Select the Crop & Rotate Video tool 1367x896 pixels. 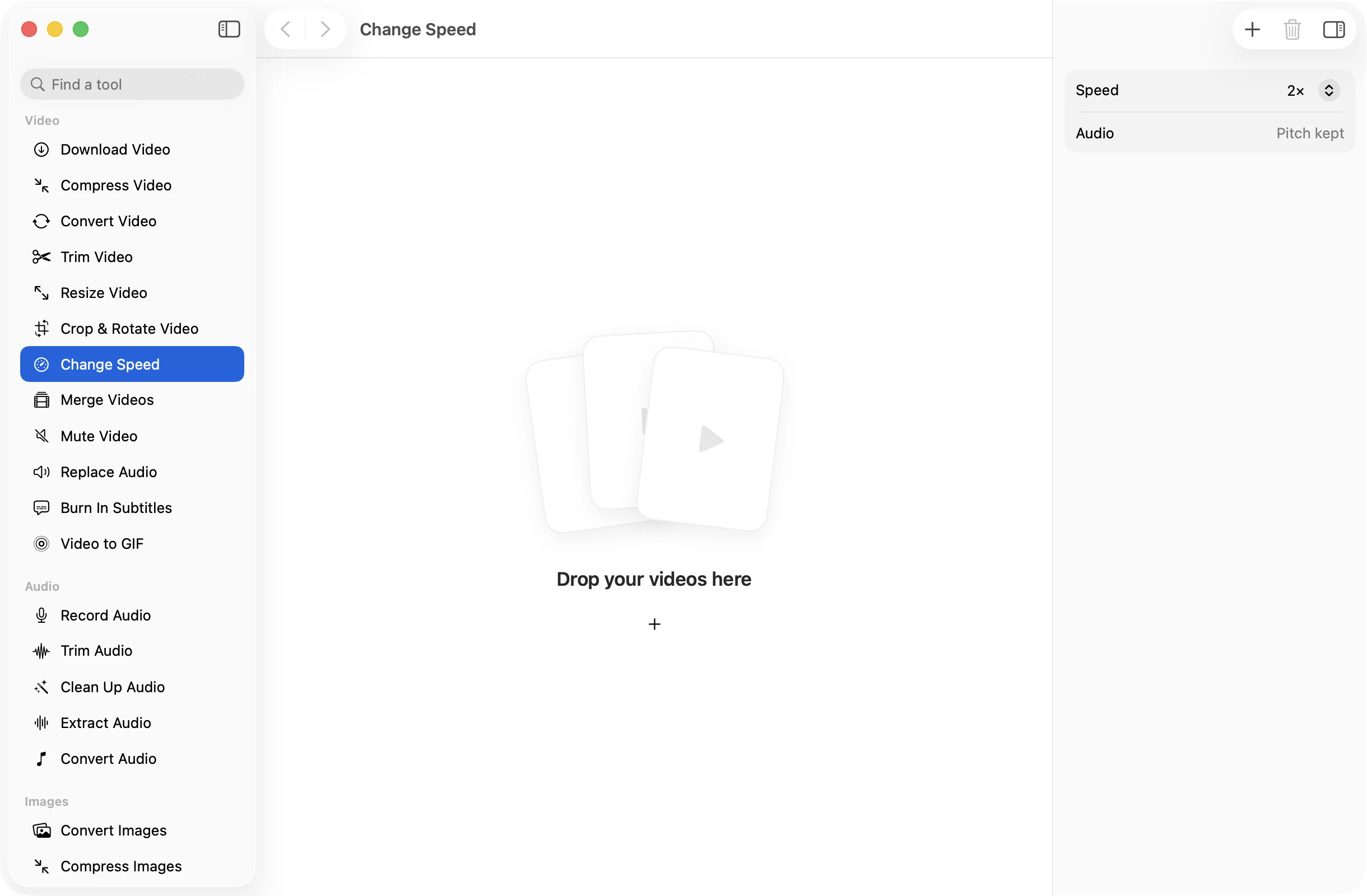click(132, 328)
